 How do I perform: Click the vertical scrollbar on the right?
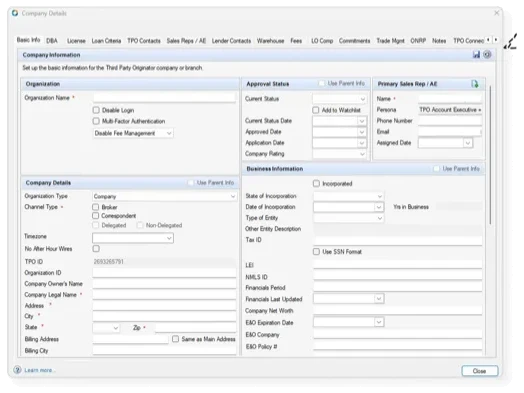coord(490,155)
